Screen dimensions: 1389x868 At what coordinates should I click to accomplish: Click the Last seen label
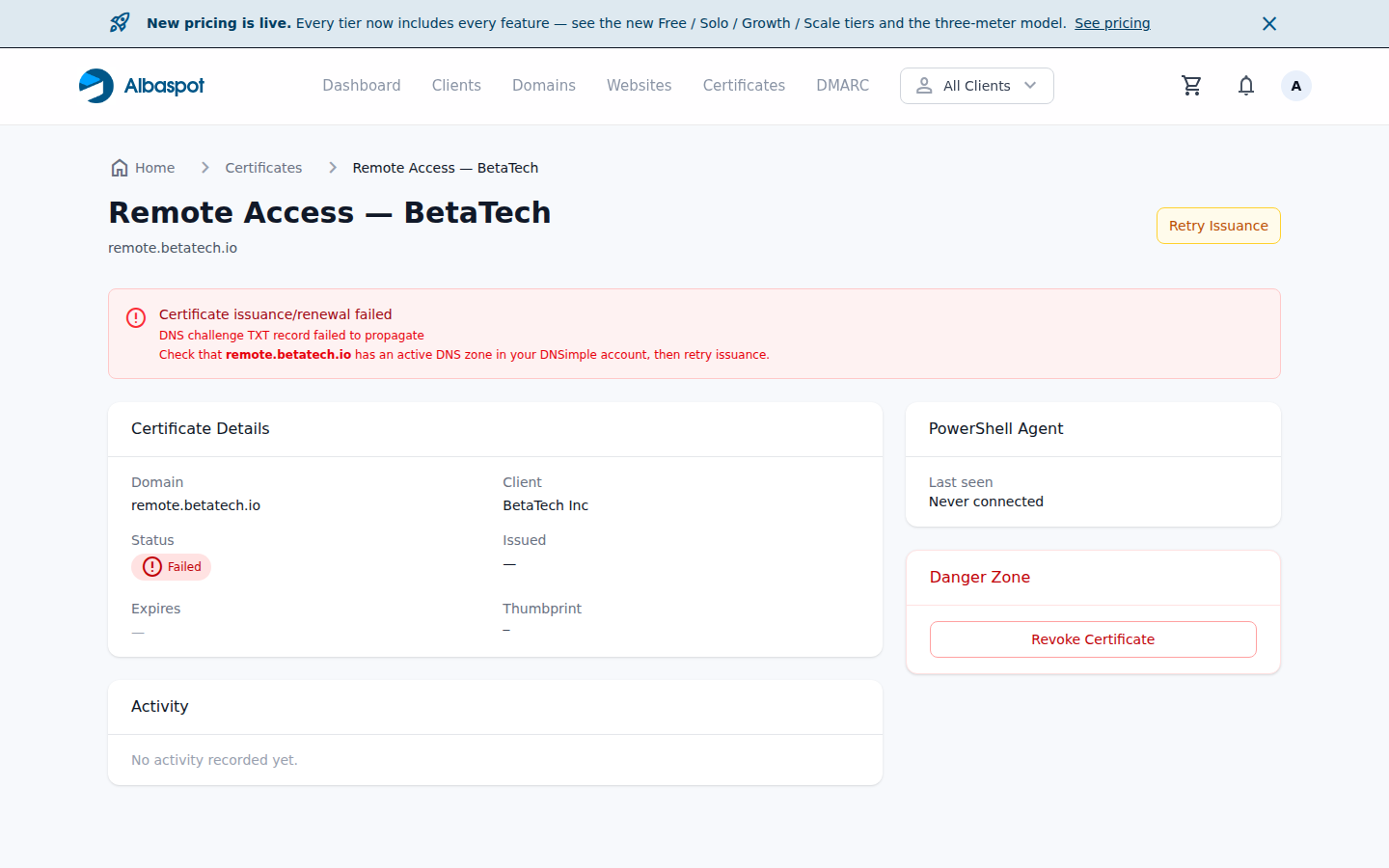[961, 482]
